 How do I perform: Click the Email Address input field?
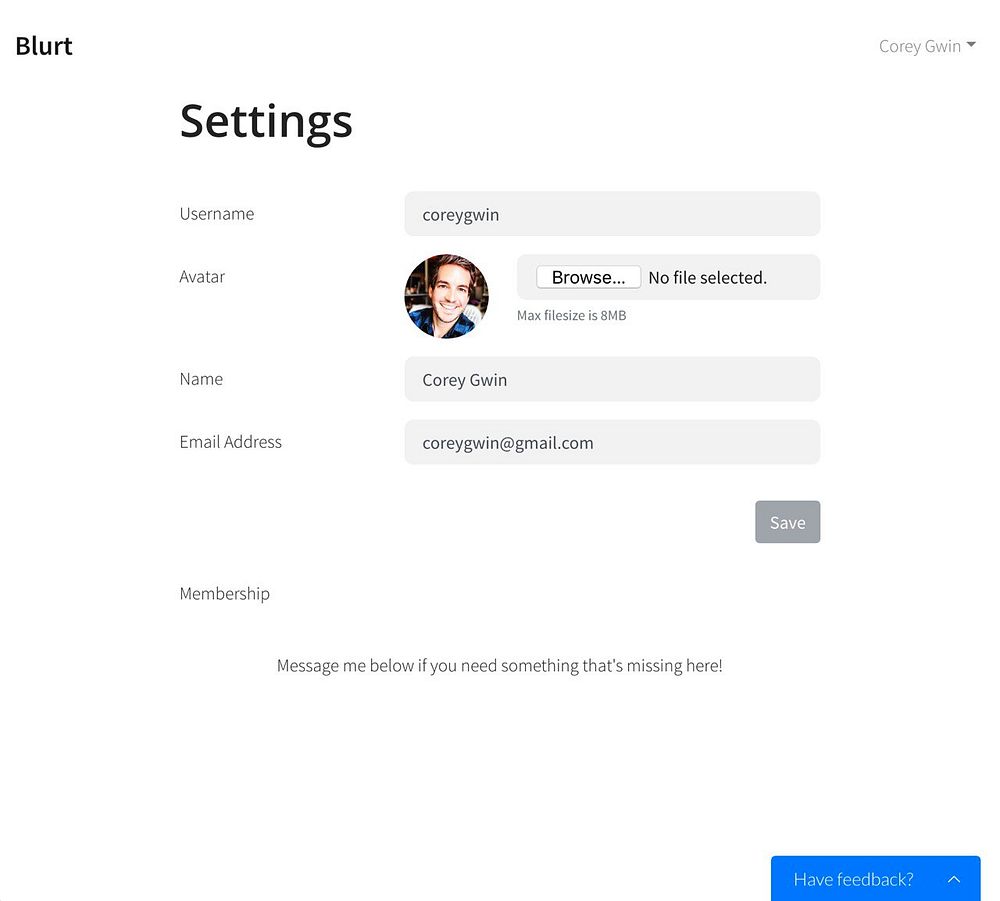(x=612, y=442)
